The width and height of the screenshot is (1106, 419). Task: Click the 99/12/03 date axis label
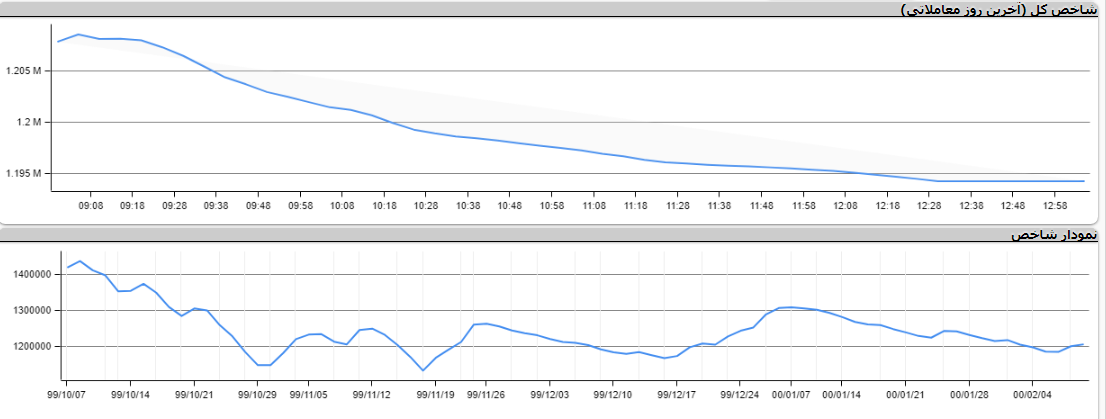pyautogui.click(x=549, y=395)
